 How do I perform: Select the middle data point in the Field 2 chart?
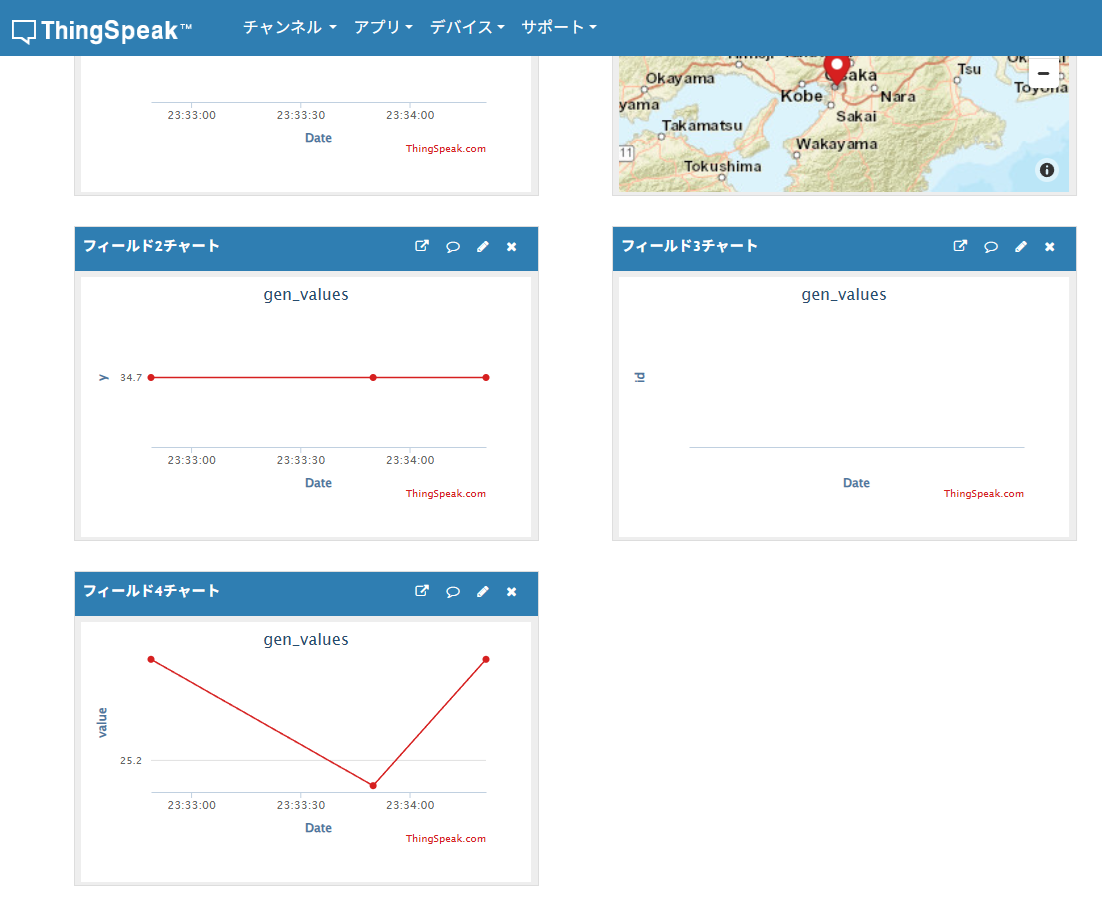373,377
